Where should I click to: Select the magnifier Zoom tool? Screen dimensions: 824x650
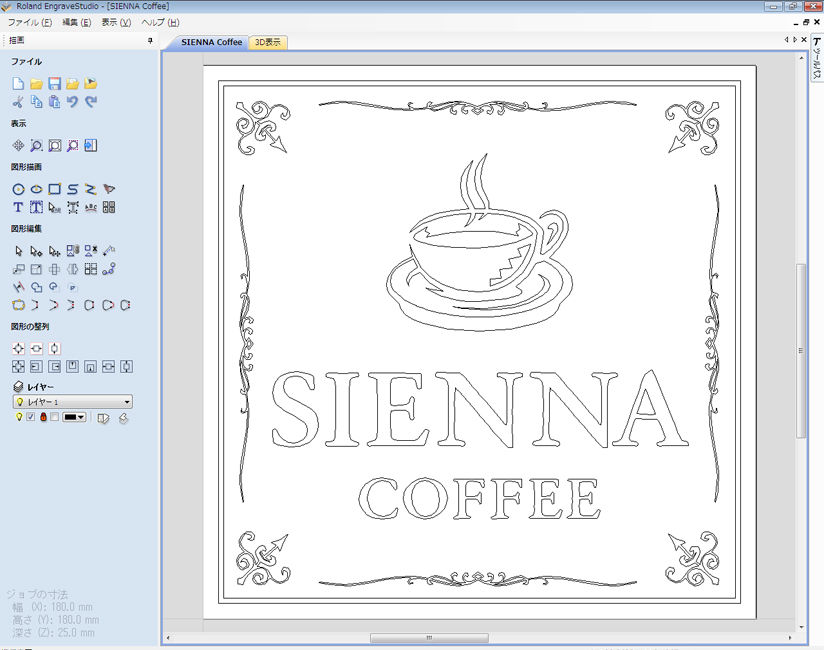tap(36, 146)
